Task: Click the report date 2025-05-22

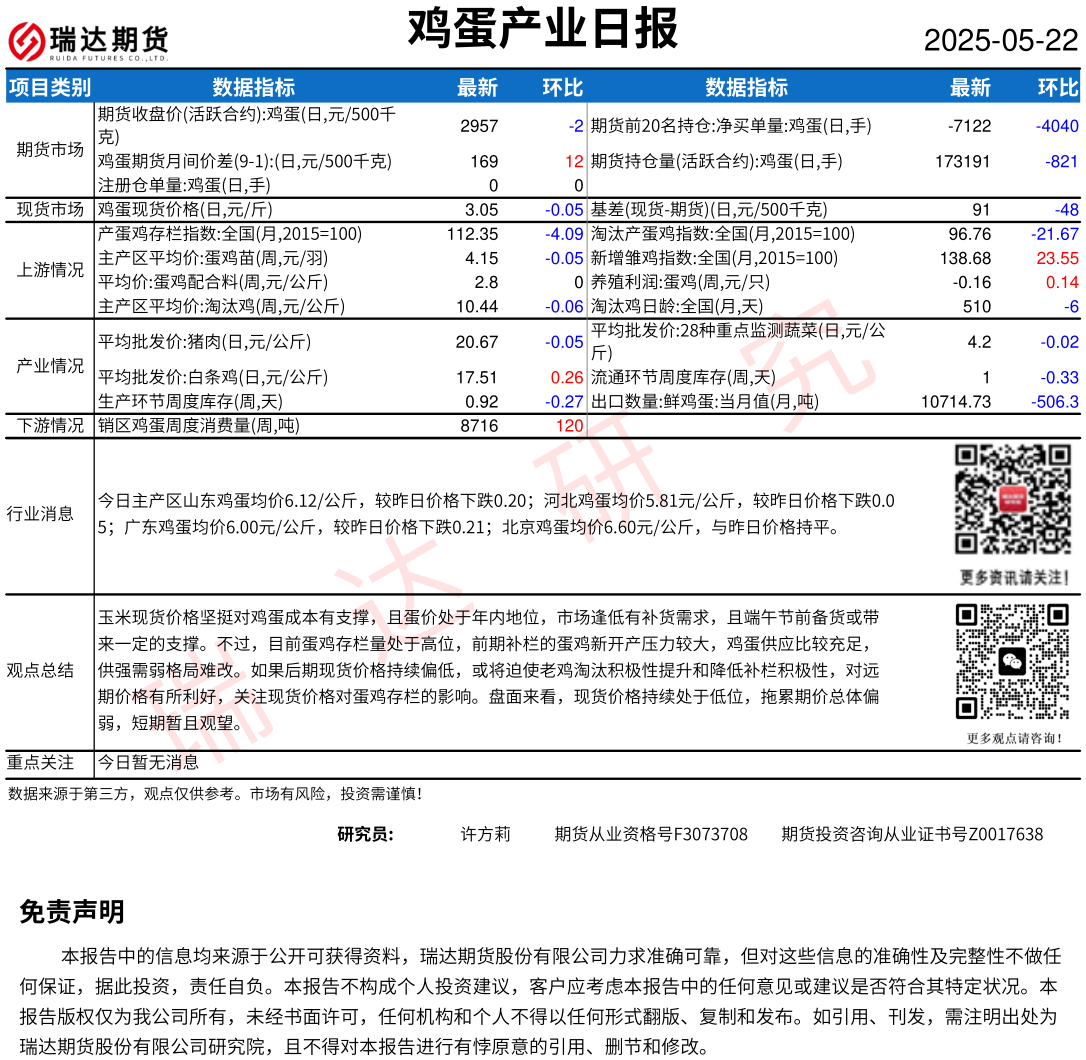Action: [x=1000, y=41]
